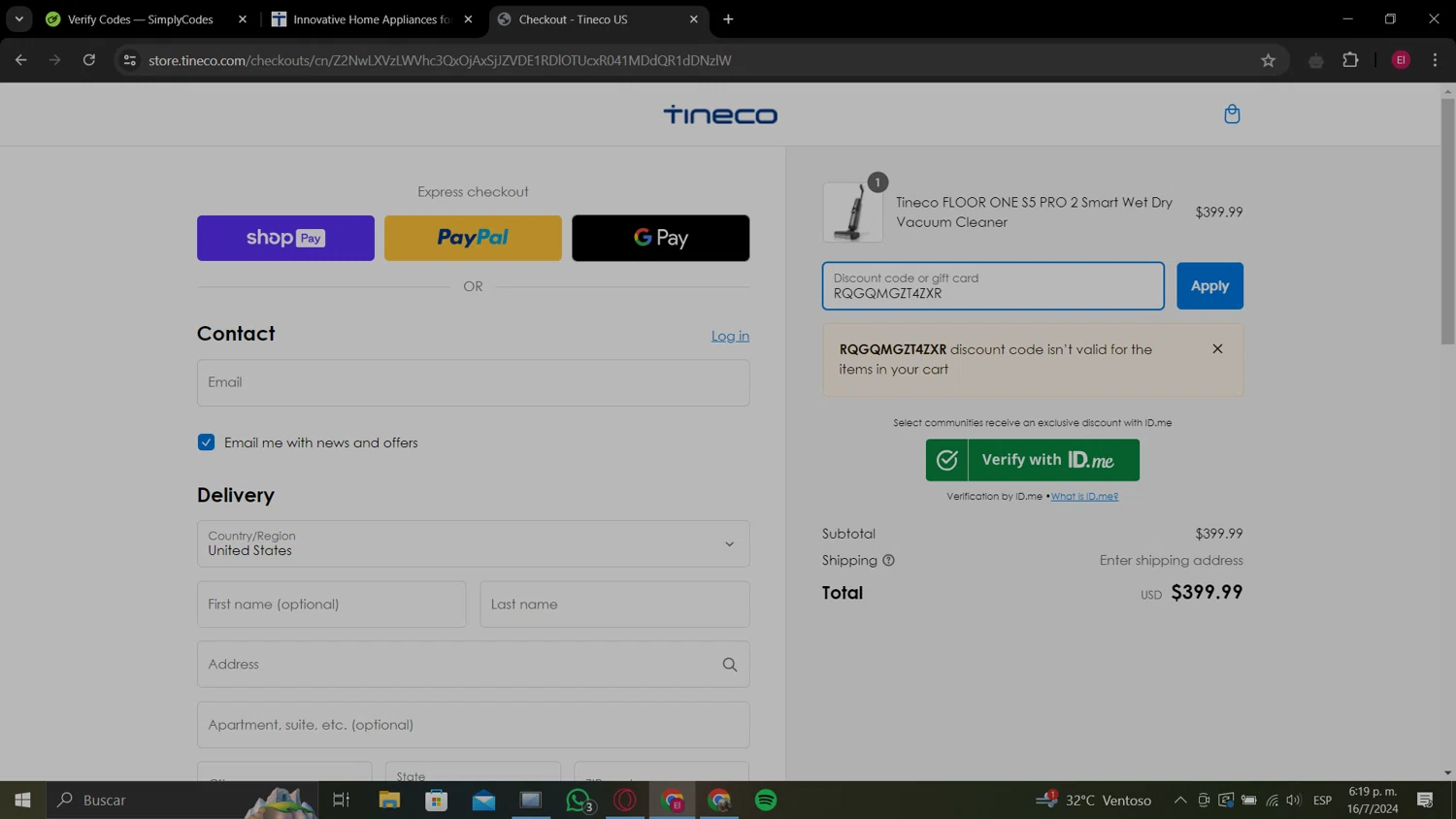The width and height of the screenshot is (1456, 819).
Task: Expand the Country/Region dropdown
Action: coord(473,543)
